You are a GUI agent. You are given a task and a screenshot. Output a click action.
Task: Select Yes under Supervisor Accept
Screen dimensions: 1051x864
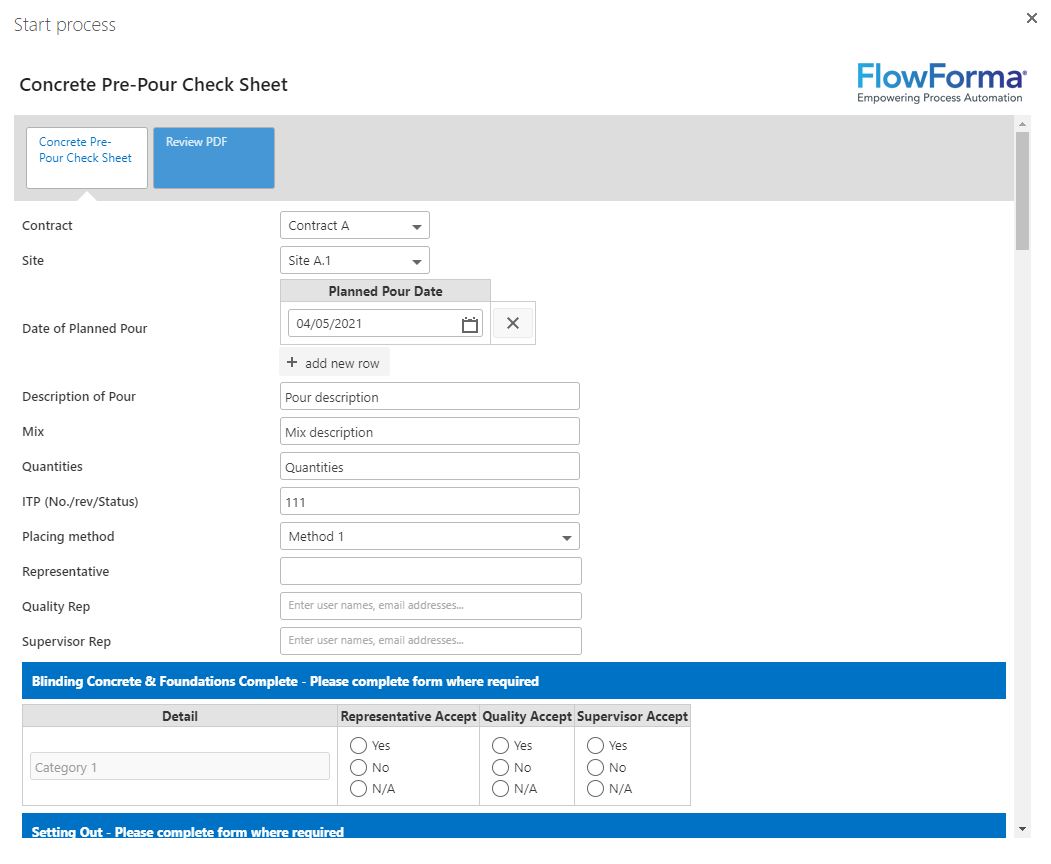(x=595, y=745)
